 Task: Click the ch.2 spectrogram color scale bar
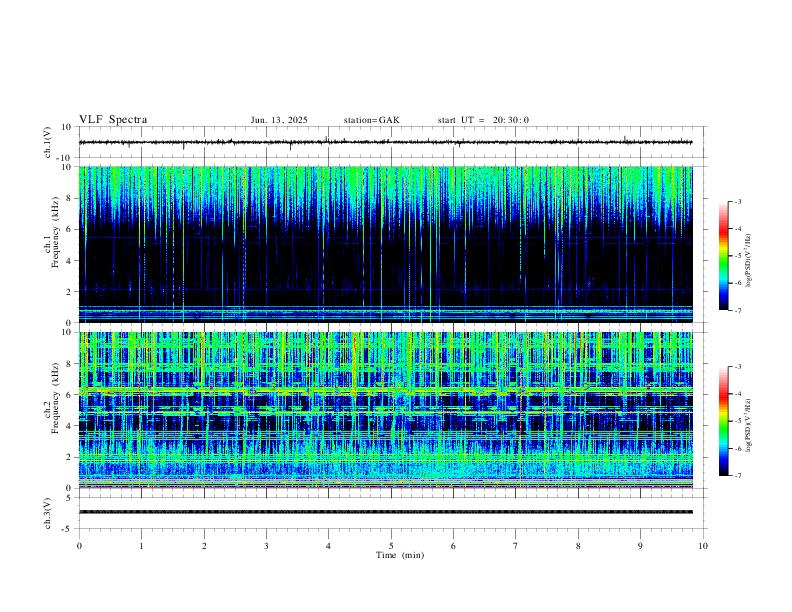click(x=723, y=421)
